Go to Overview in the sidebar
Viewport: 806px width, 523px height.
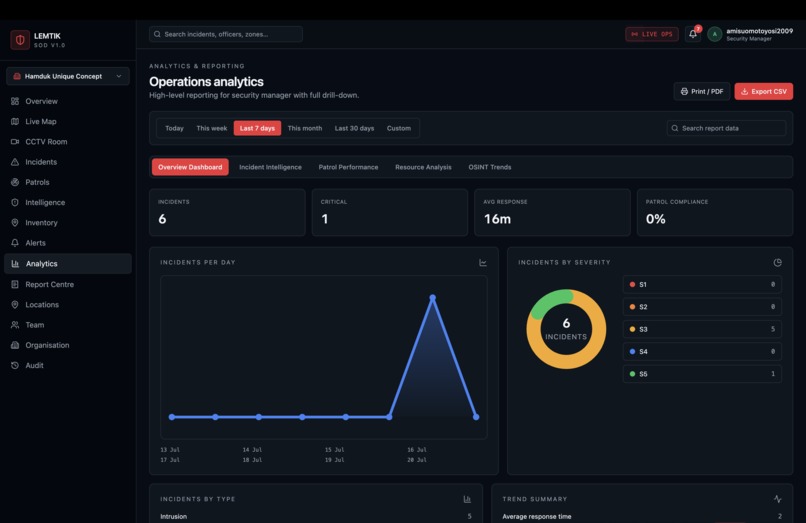(67, 101)
